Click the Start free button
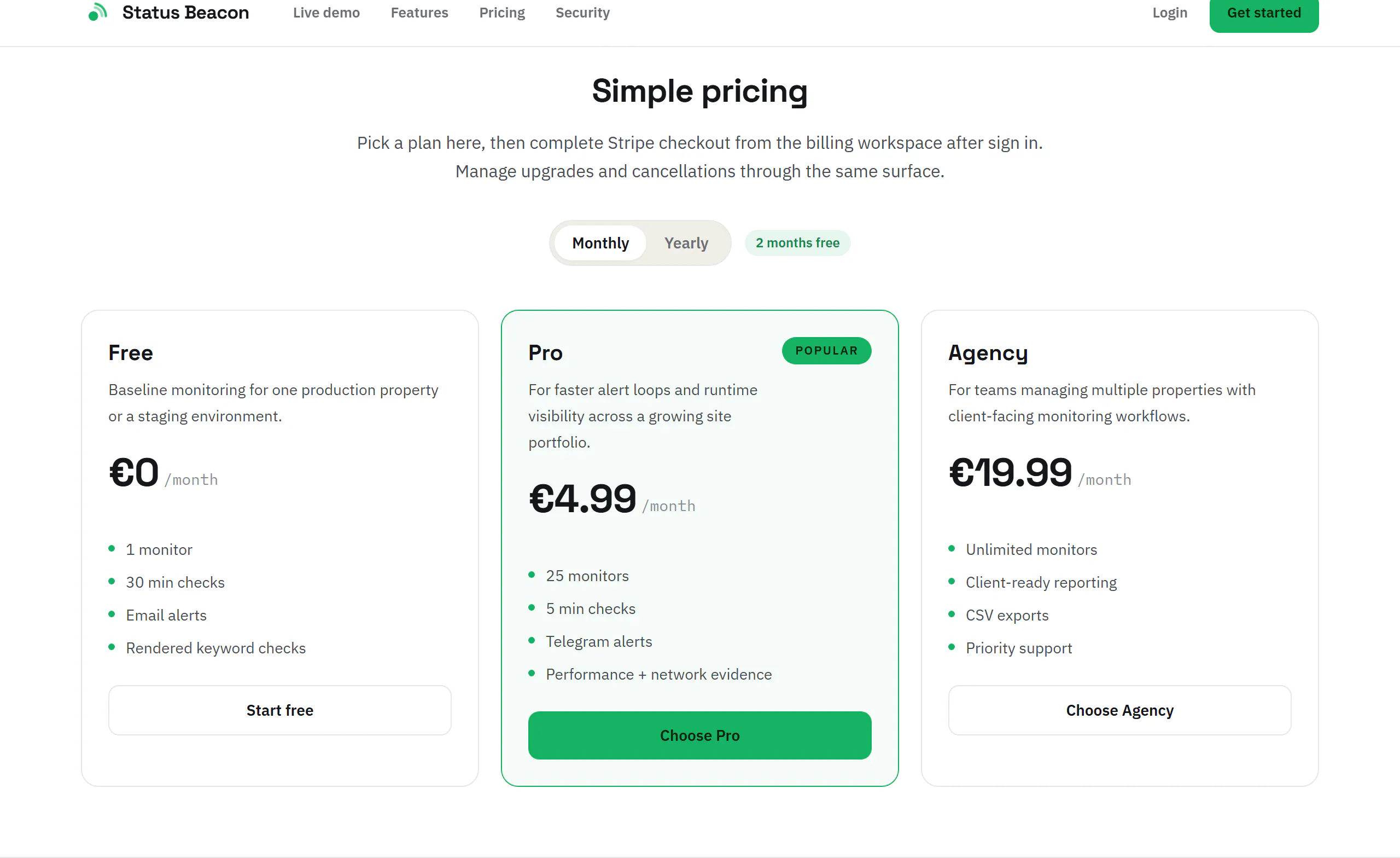Viewport: 1400px width, 858px height. (x=279, y=710)
